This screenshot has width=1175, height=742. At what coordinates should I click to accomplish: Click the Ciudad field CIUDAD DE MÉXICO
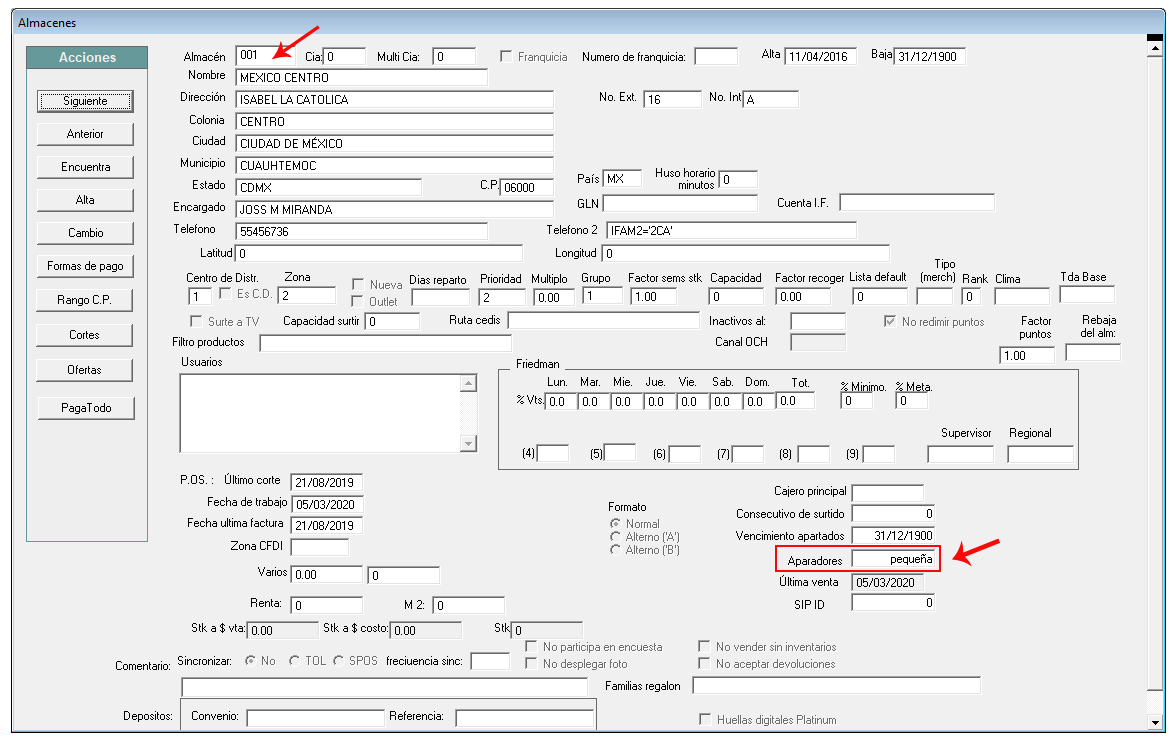click(x=394, y=143)
